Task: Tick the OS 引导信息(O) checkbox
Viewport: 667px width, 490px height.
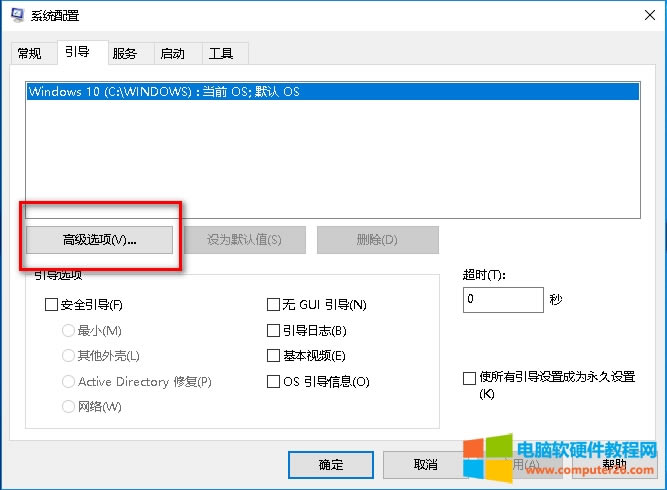Action: coord(274,381)
